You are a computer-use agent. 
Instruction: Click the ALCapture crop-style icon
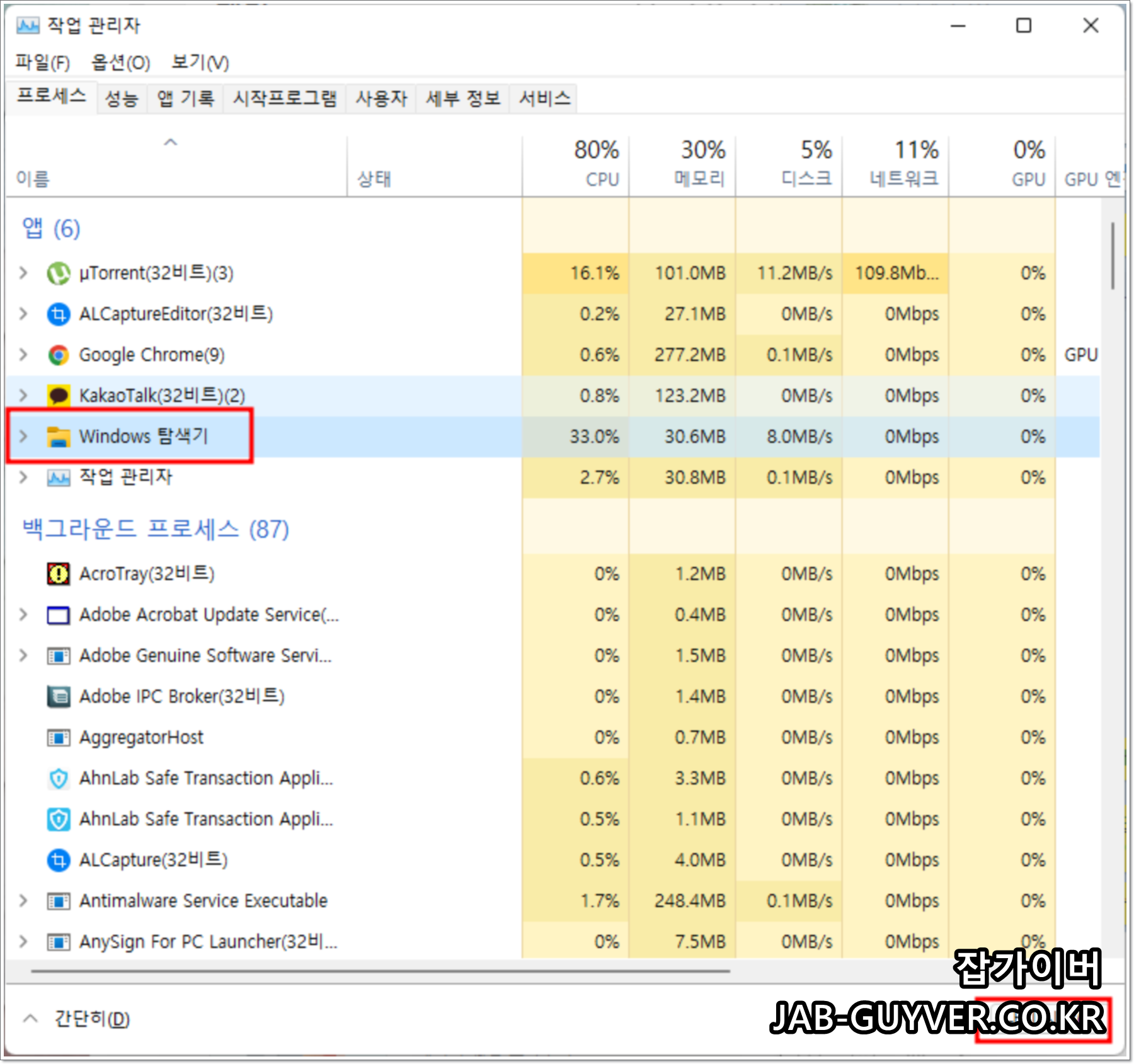tap(58, 860)
